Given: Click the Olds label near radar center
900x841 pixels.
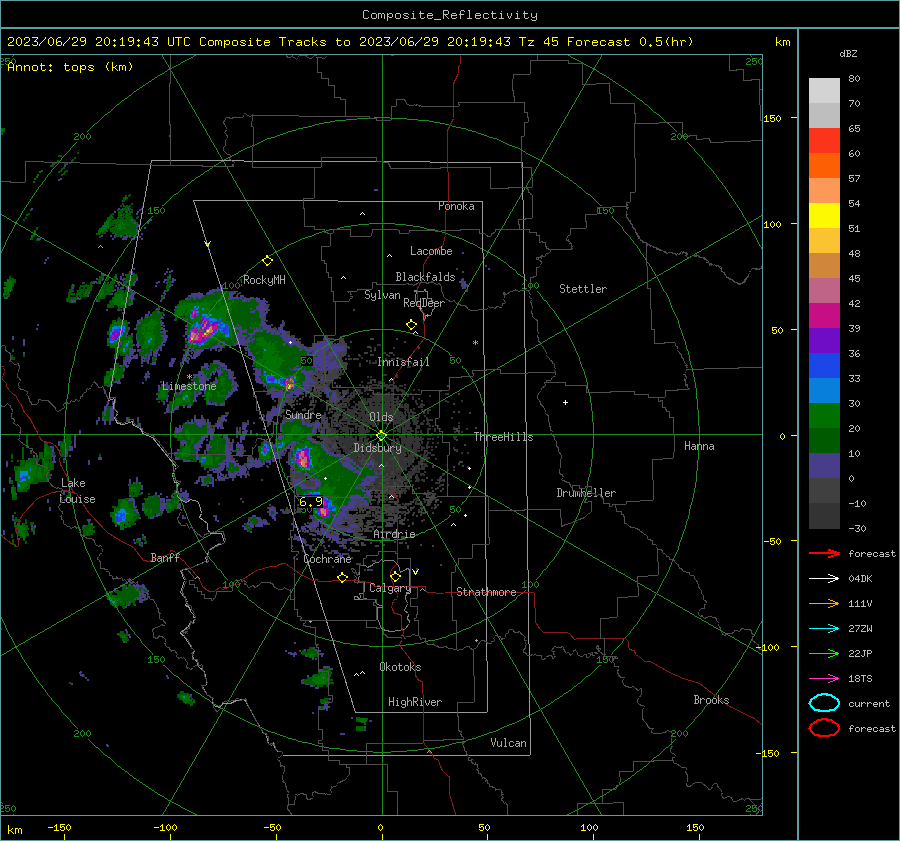Looking at the screenshot, I should point(381,417).
